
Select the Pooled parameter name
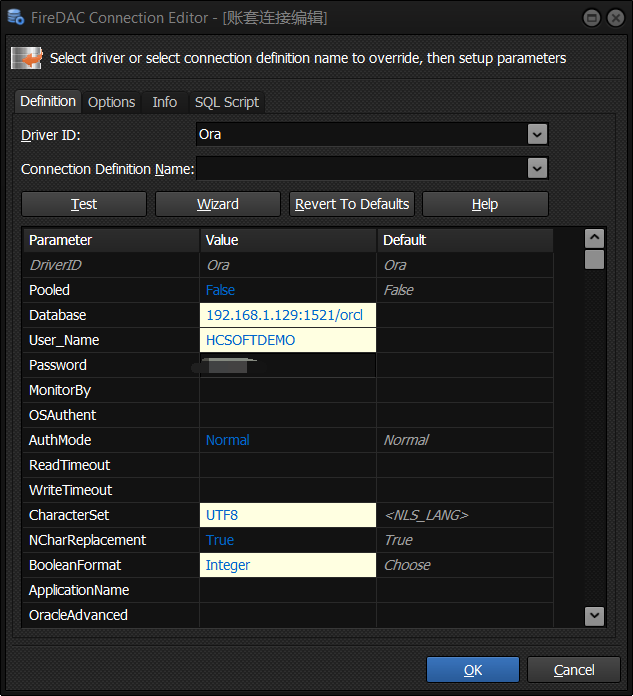(49, 290)
